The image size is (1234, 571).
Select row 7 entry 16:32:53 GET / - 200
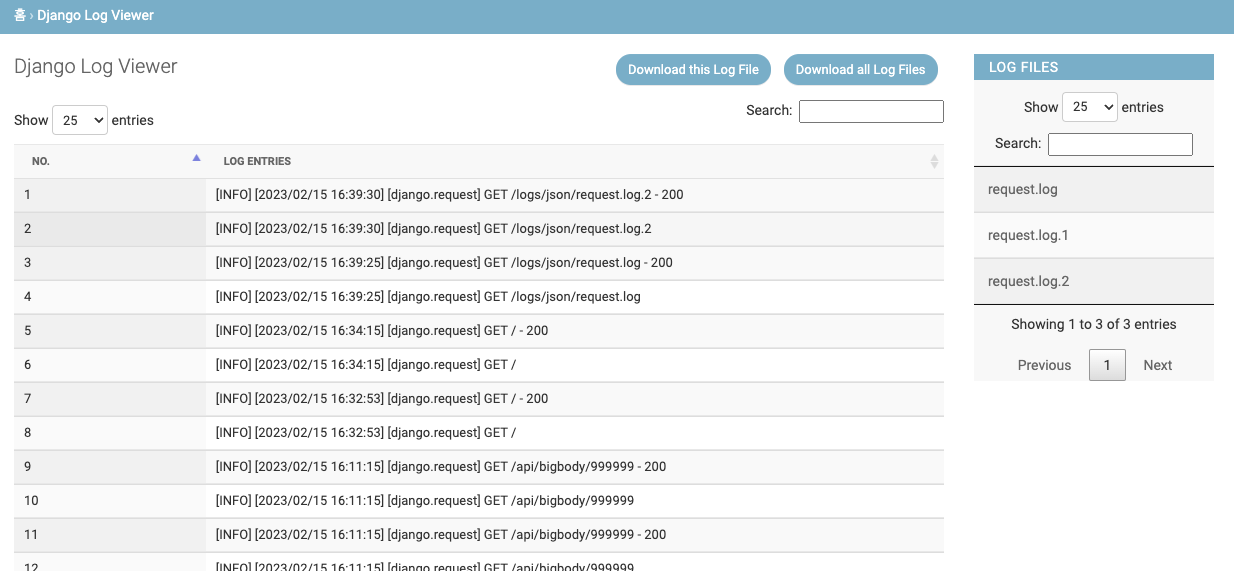575,399
